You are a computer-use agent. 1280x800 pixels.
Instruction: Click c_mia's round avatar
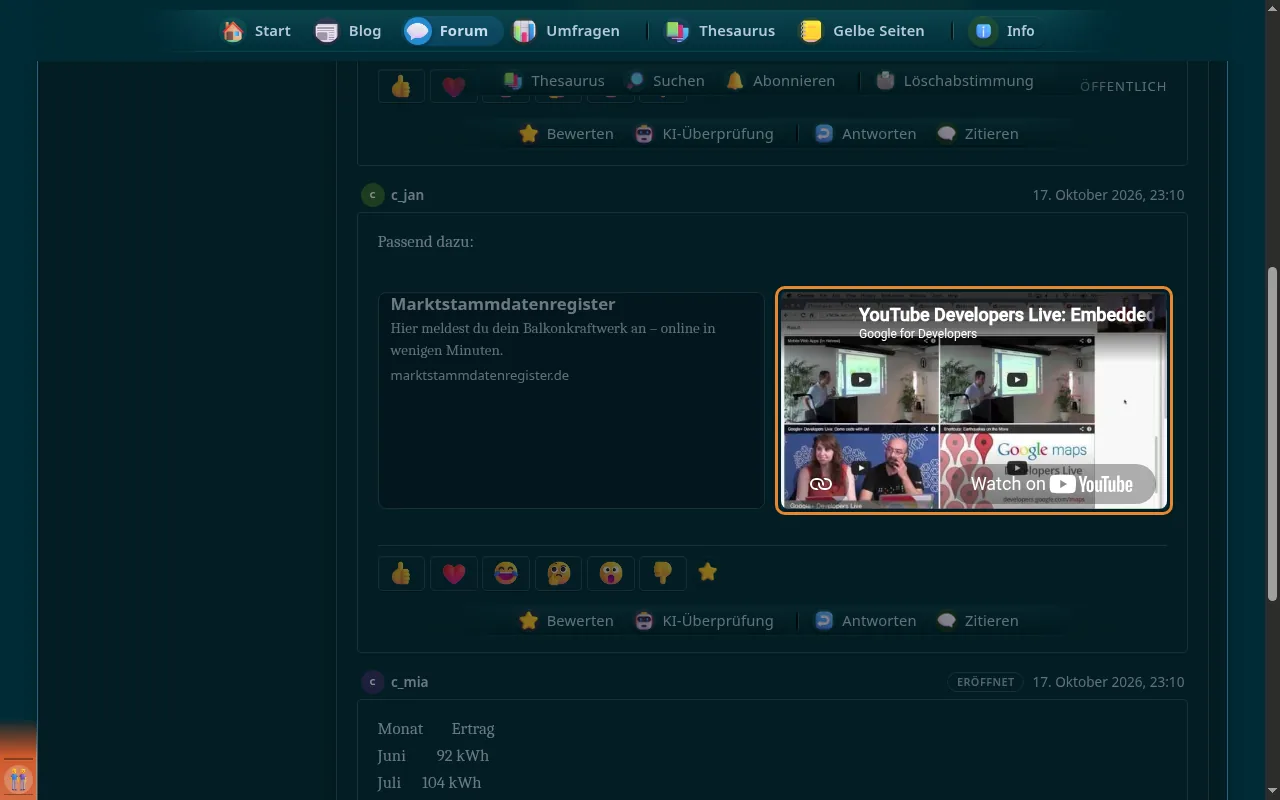(372, 682)
